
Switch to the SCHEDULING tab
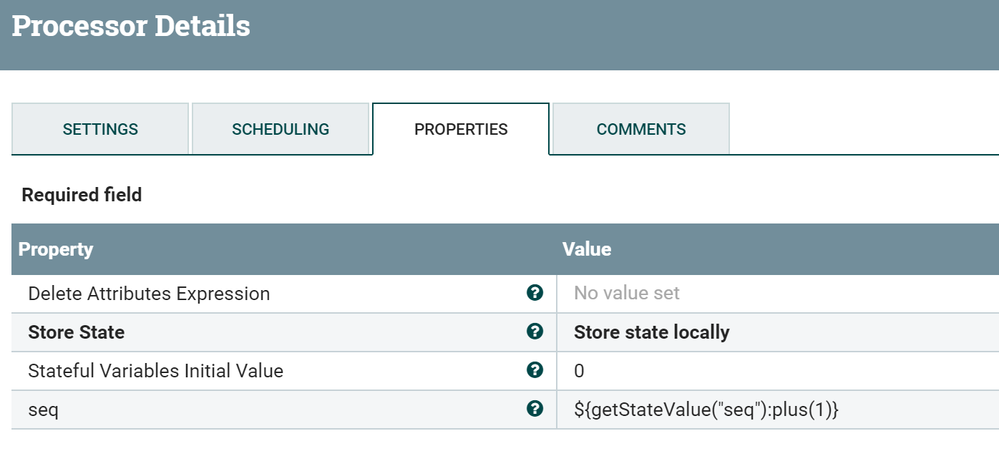280,129
